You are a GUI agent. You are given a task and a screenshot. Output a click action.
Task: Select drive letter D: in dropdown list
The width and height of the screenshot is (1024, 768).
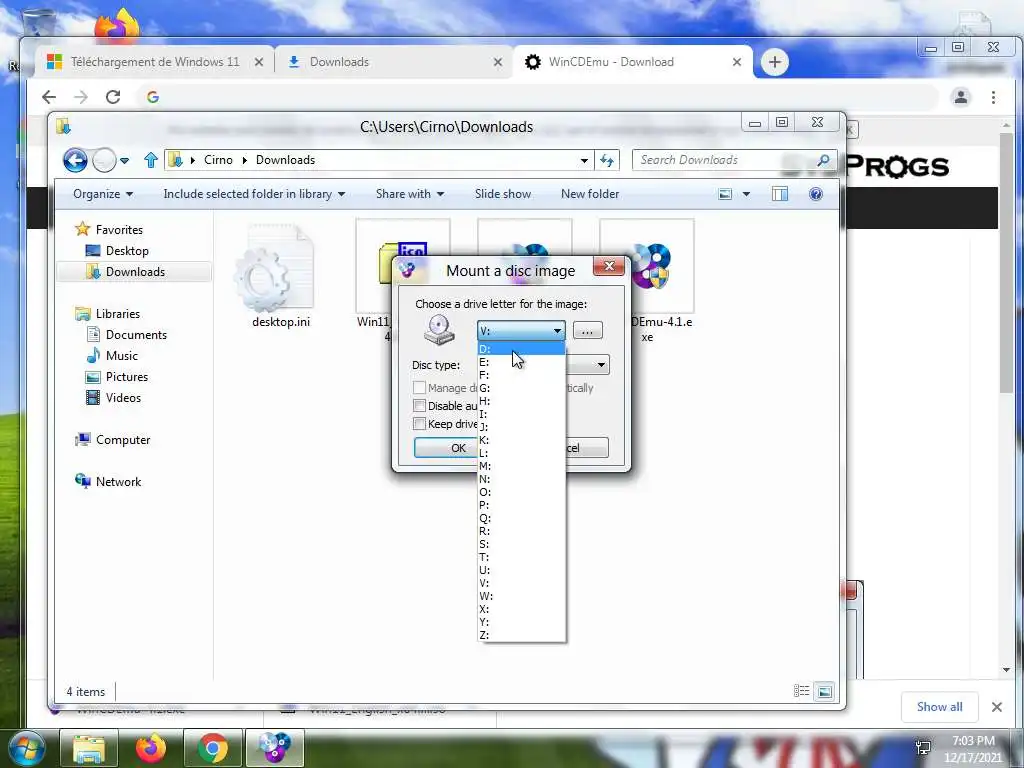point(521,349)
